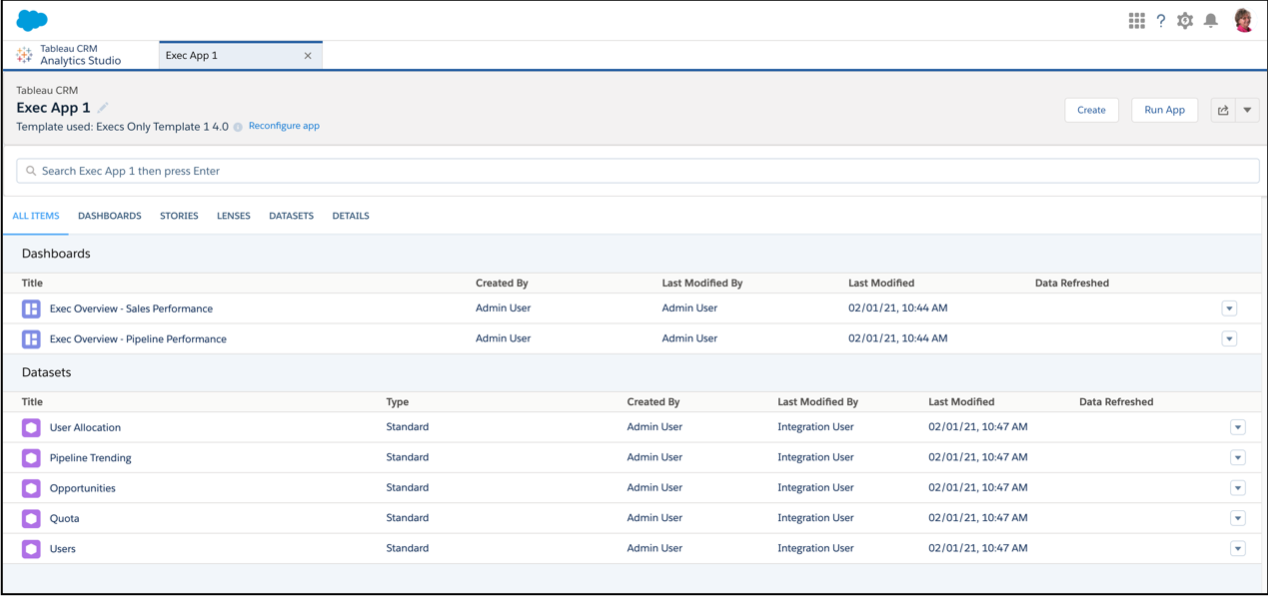Click the user avatar in the header
Image resolution: width=1268 pixels, height=596 pixels.
point(1243,20)
